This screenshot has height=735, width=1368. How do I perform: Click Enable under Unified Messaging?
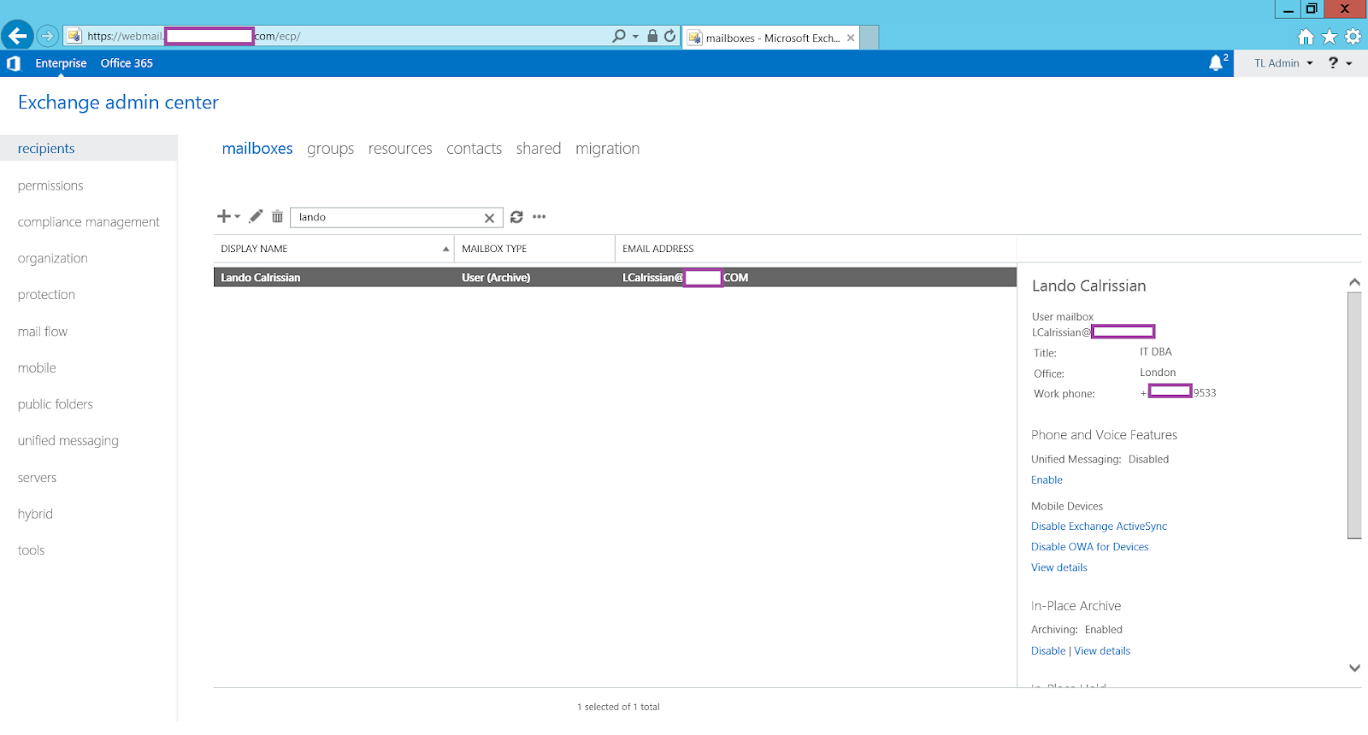(1046, 480)
